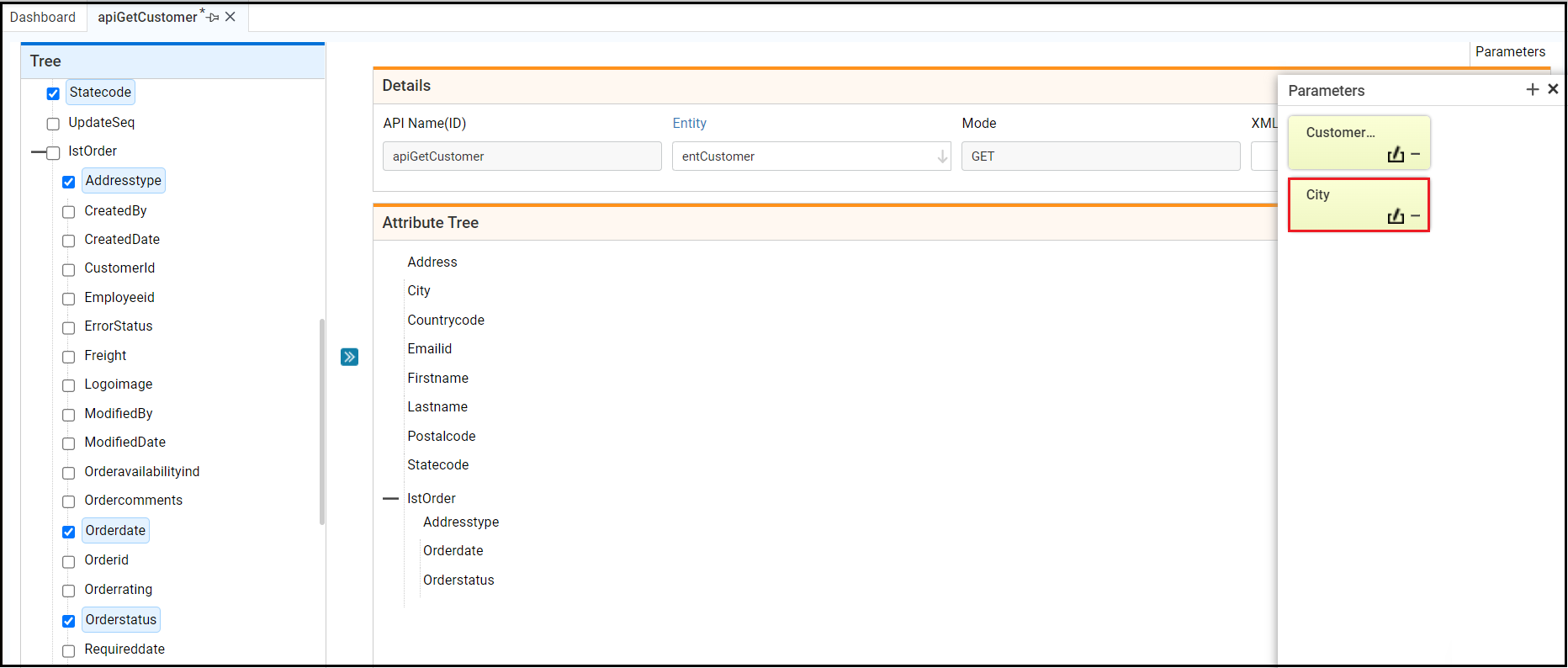
Task: Enable the CreatedBy checkbox
Action: [69, 212]
